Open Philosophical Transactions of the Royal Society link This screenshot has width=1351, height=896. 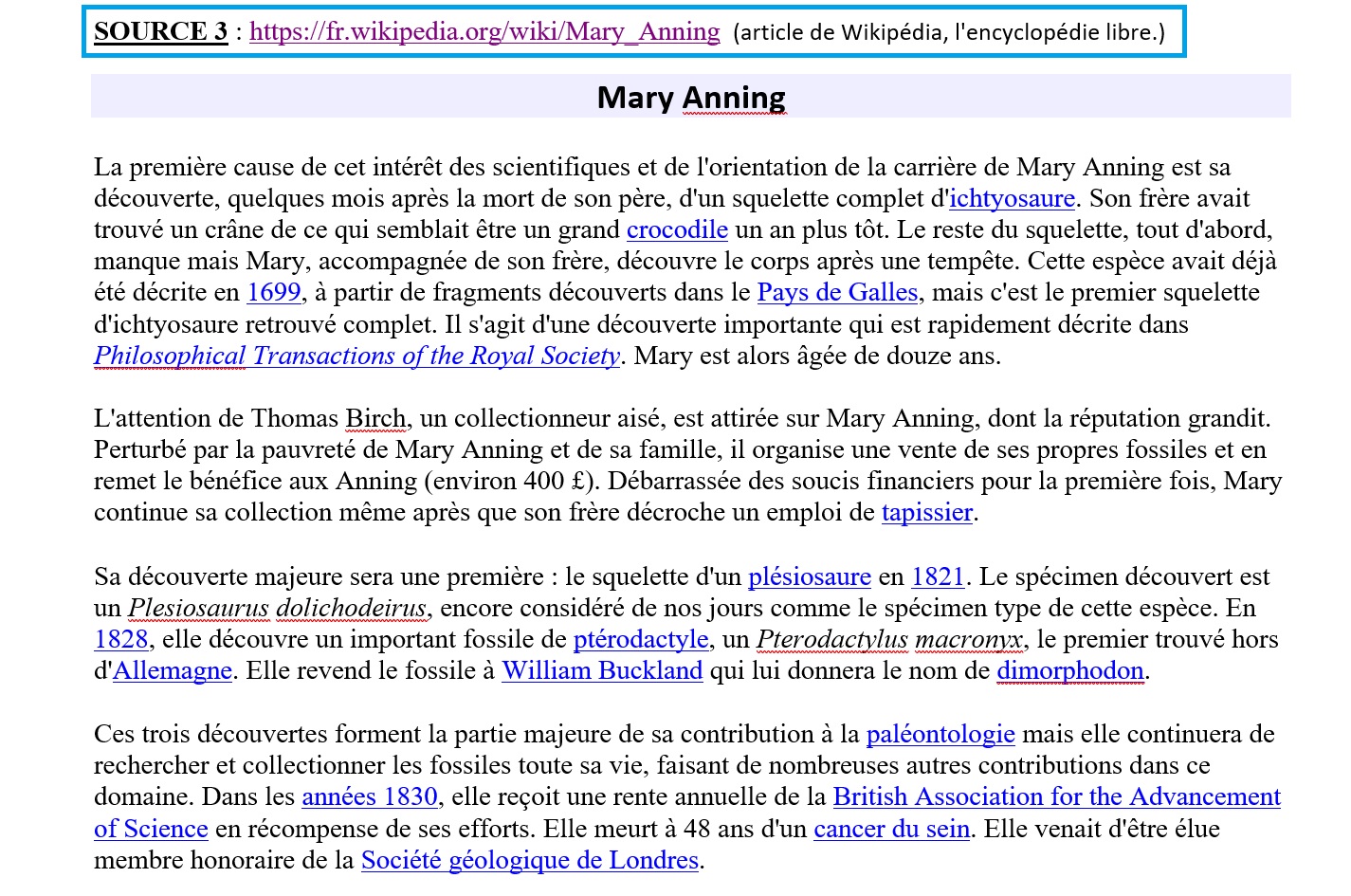(x=356, y=356)
